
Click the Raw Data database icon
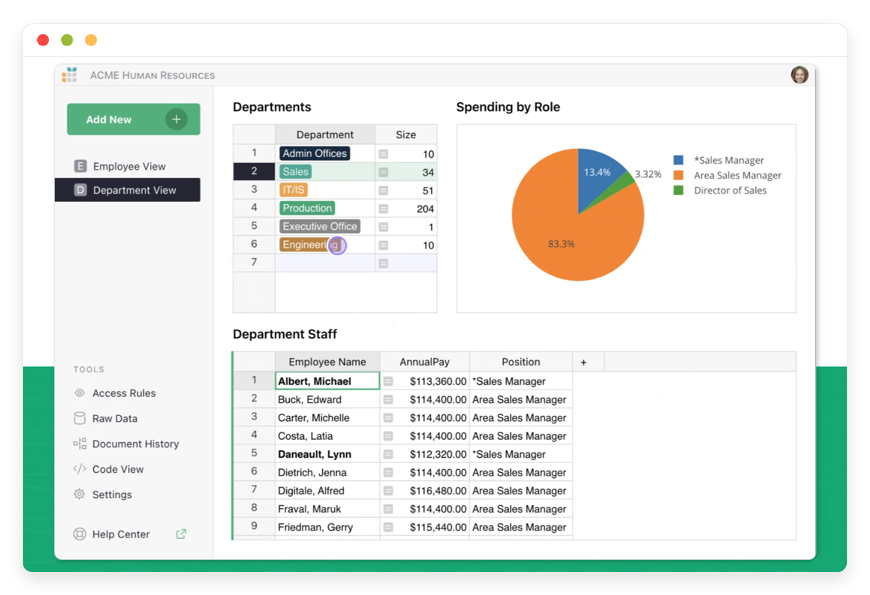pyautogui.click(x=80, y=418)
